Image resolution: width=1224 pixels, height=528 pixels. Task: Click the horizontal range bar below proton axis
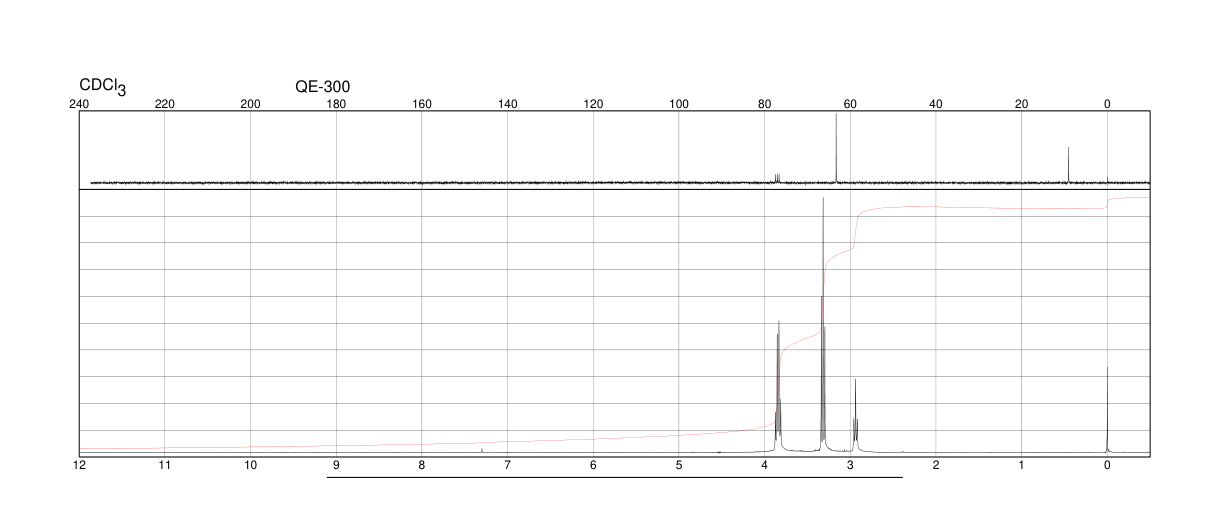[x=615, y=477]
